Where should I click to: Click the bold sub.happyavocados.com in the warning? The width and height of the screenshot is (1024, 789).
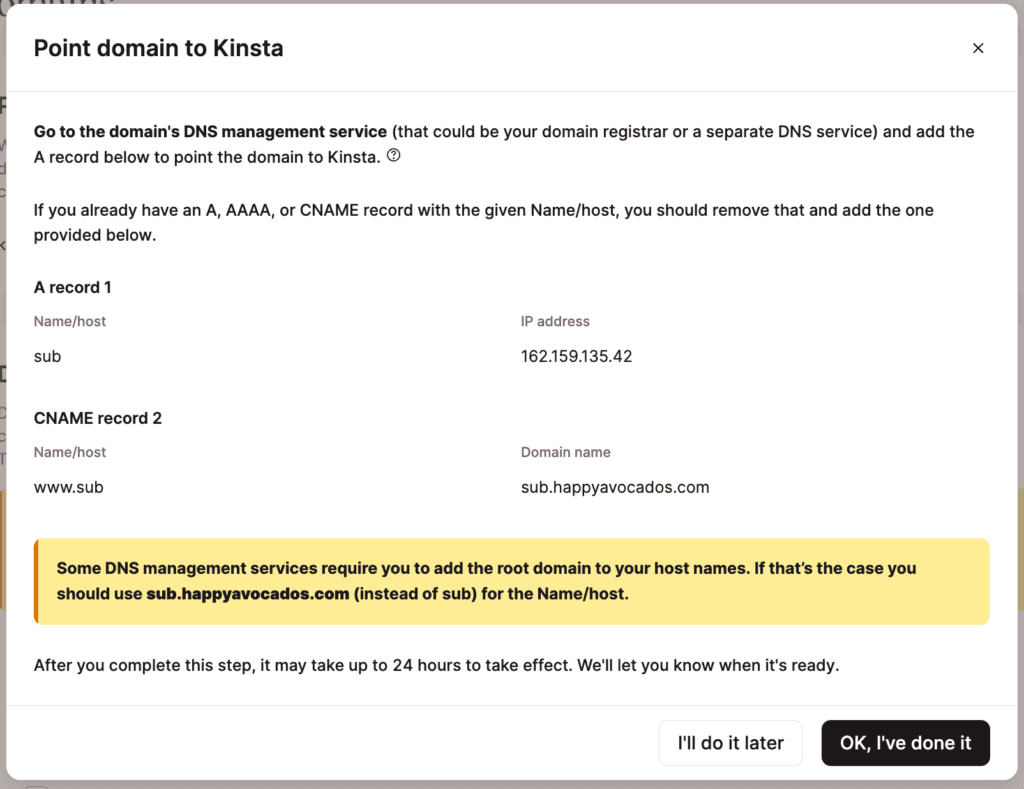(247, 593)
